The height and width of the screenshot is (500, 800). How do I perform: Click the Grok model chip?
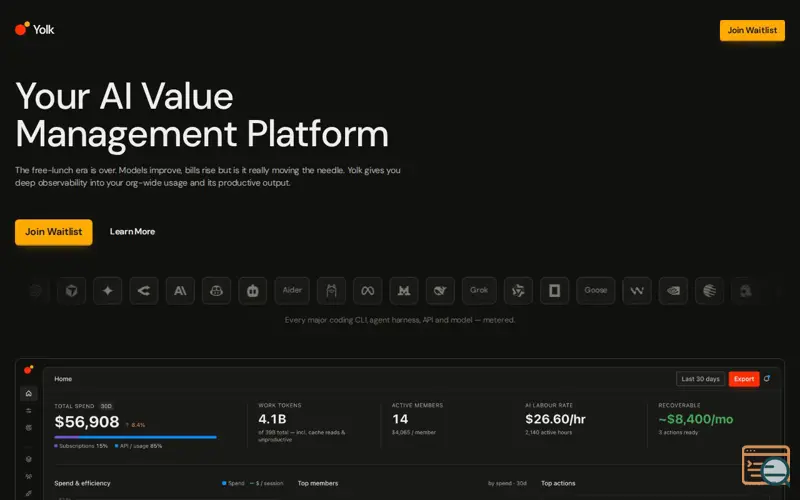479,290
